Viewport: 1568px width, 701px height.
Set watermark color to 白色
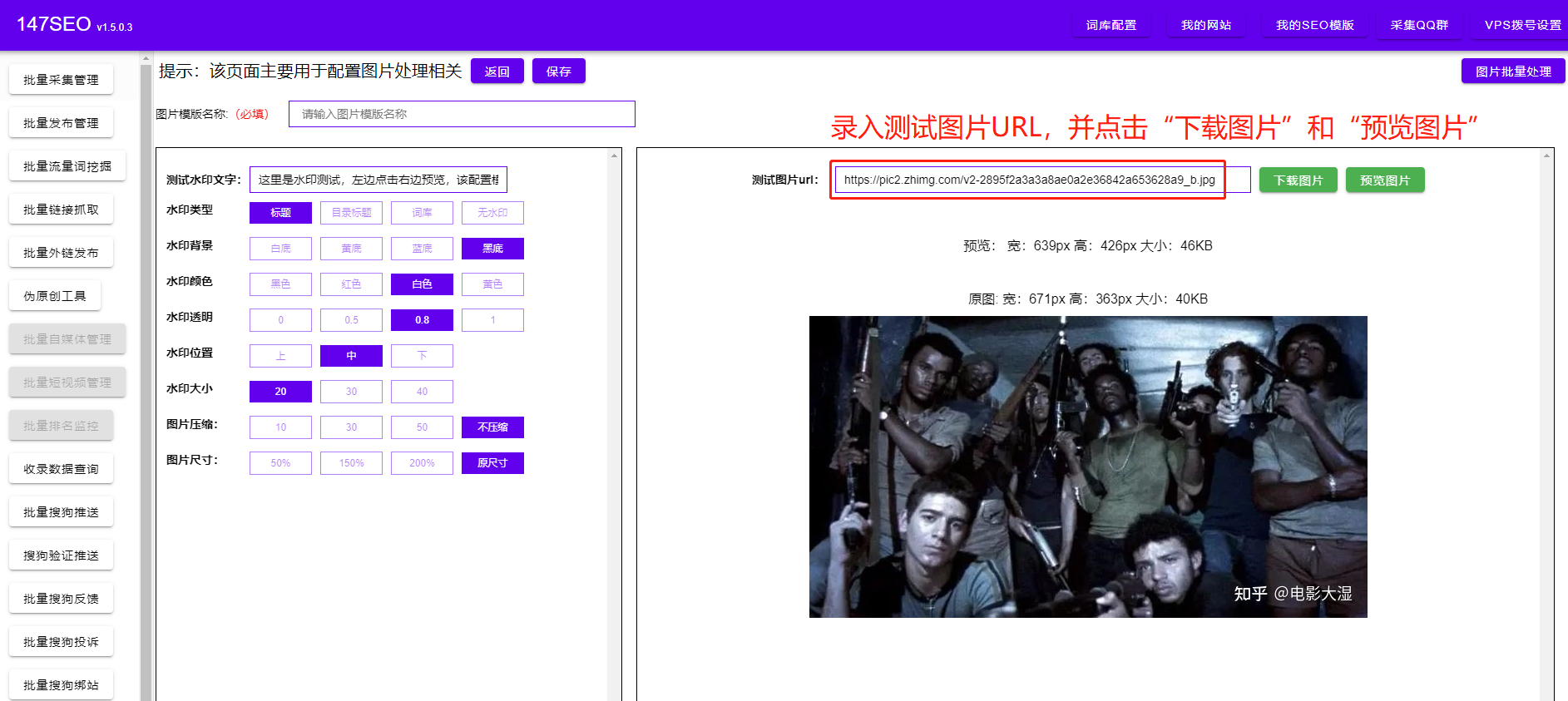(x=422, y=284)
